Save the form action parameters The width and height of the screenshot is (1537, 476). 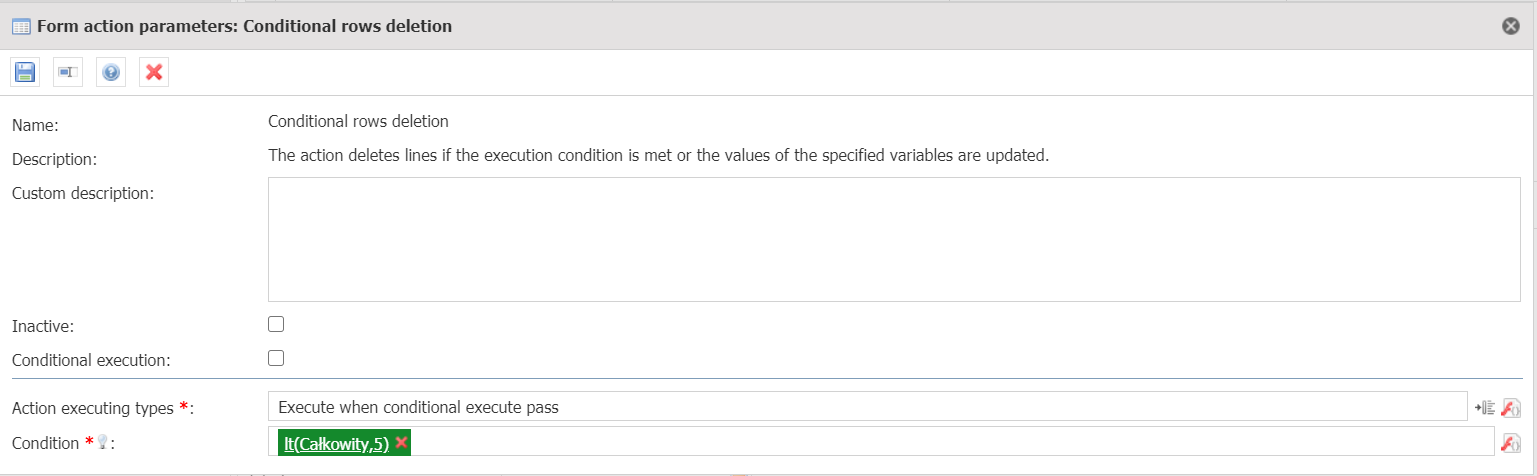25,72
